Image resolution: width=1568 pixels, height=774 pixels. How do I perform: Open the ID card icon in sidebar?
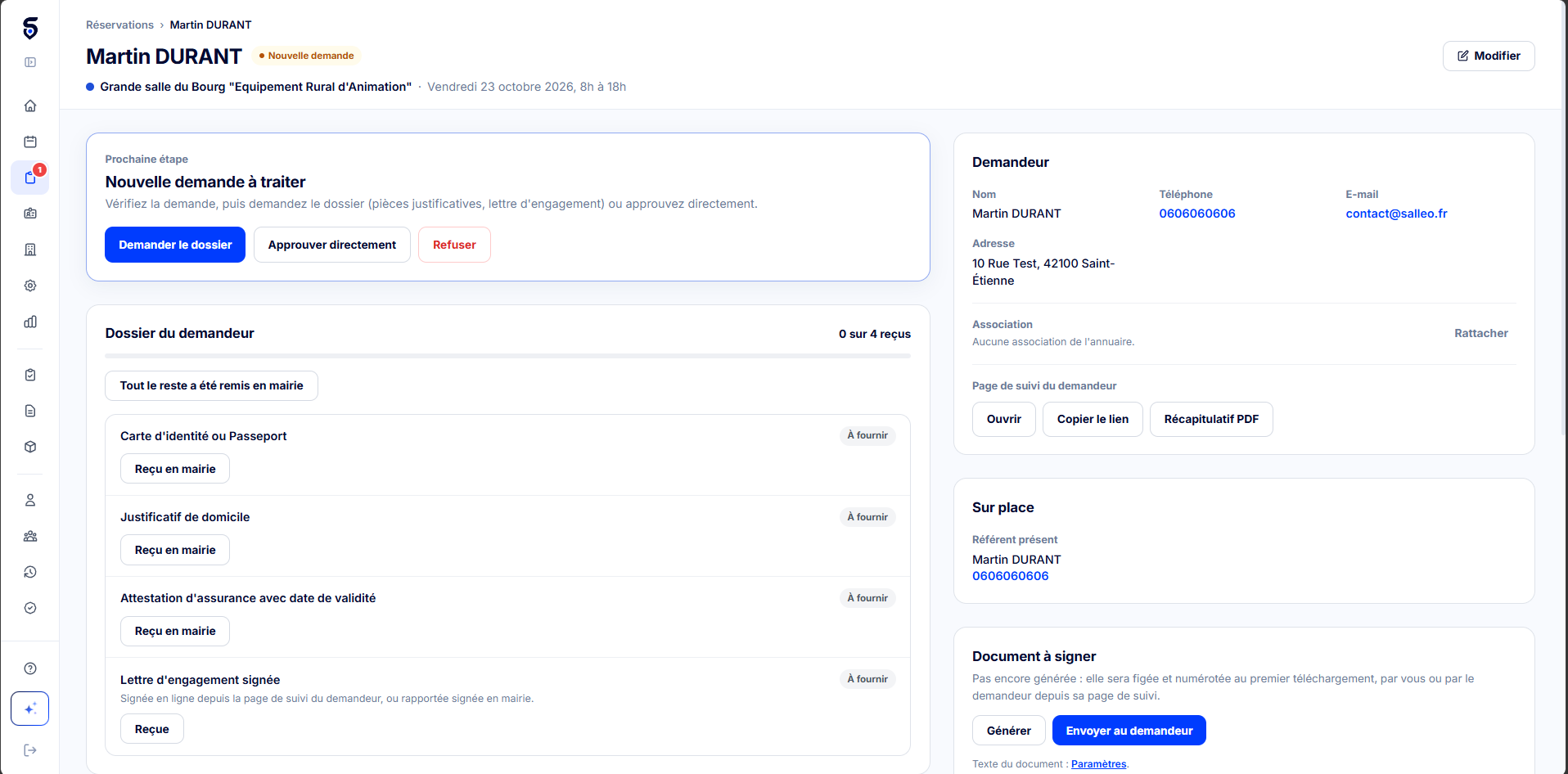(30, 214)
